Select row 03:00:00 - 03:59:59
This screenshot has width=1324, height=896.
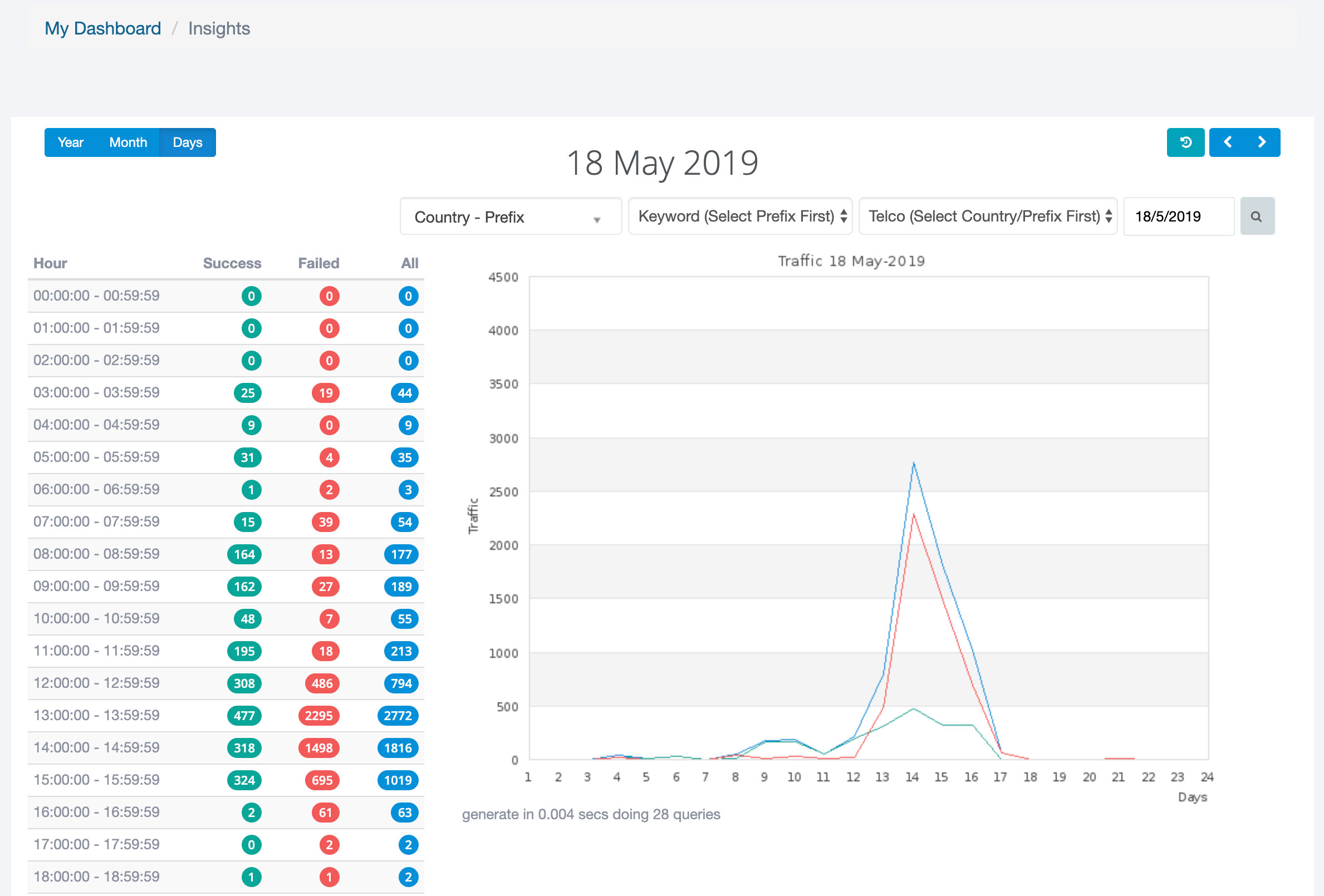(x=225, y=392)
